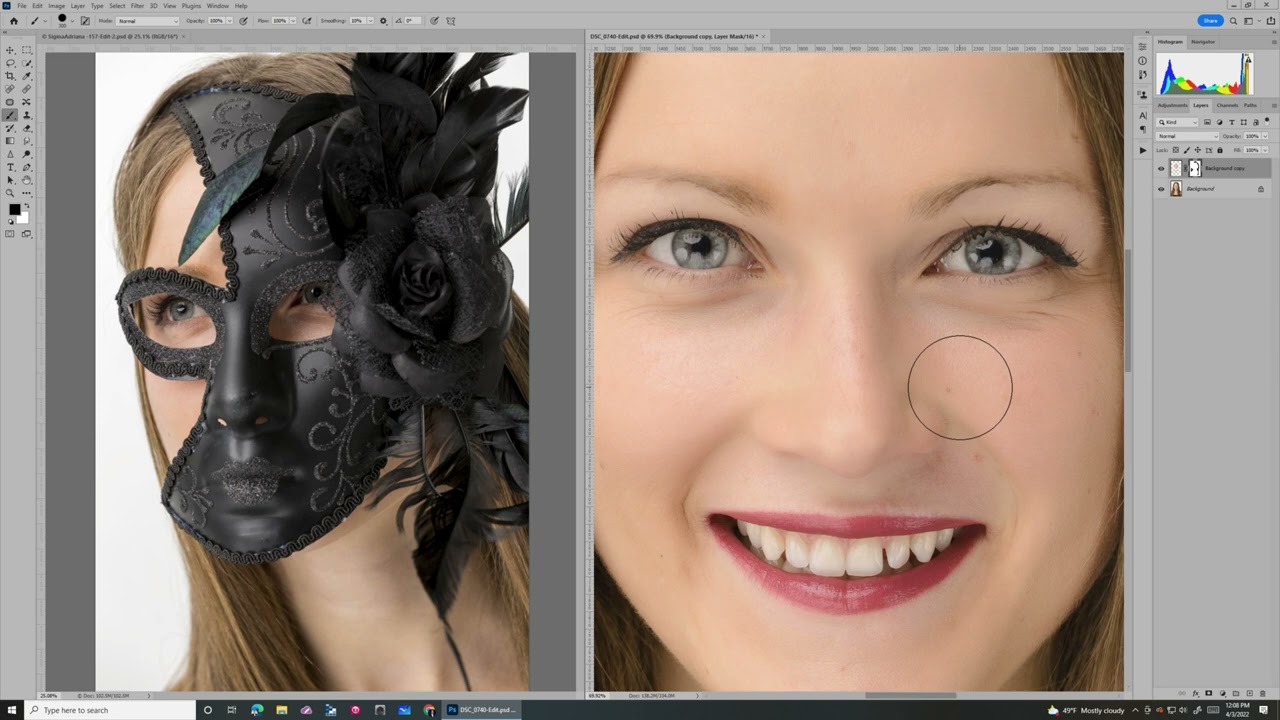
Task: Open the layer filter Kind dropdown
Action: 1177,122
